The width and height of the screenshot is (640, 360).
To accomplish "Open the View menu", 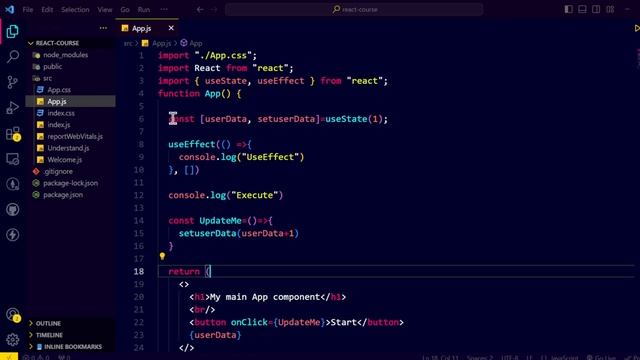I will coord(104,9).
